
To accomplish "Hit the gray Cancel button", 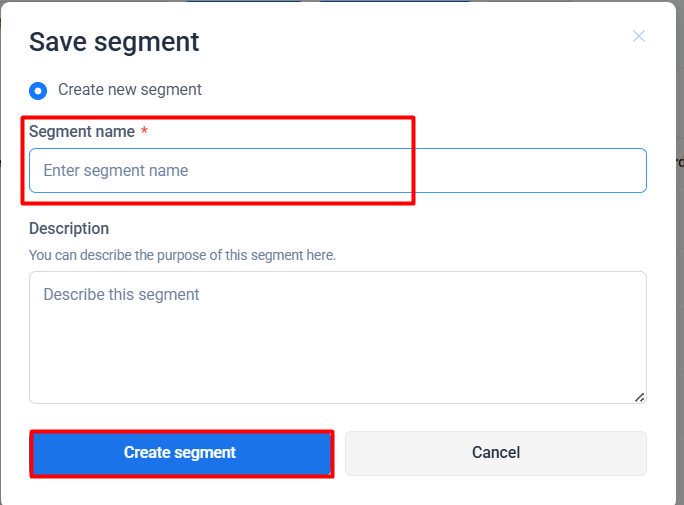I will click(495, 453).
